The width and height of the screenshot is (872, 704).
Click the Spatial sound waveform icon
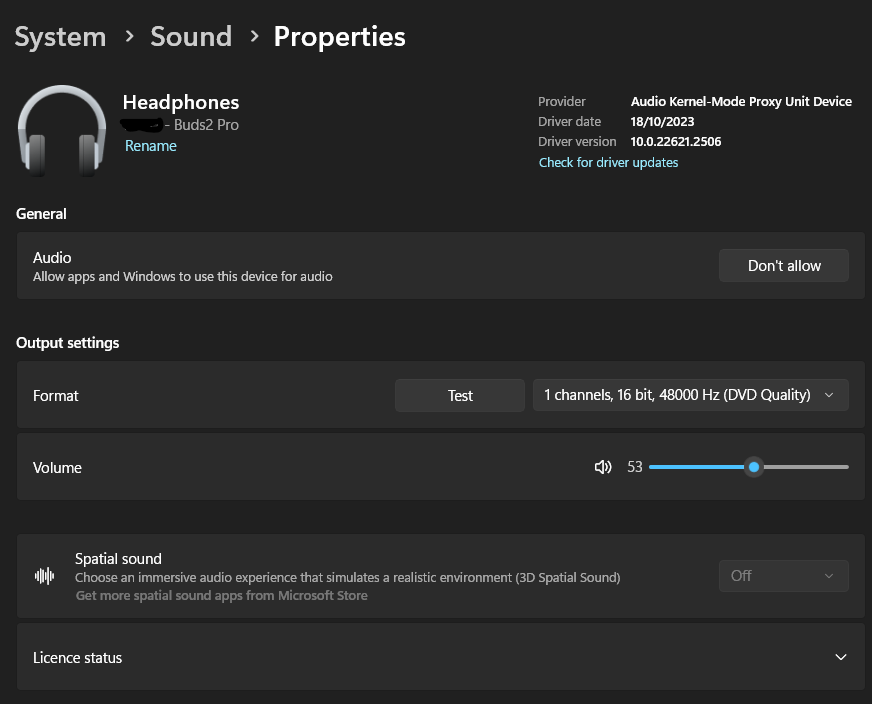45,576
